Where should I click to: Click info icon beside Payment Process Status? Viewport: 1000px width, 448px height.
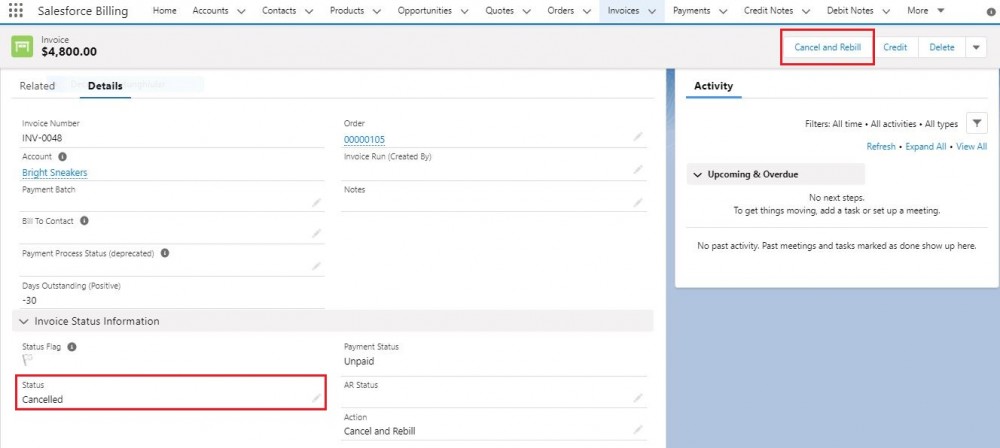(x=165, y=253)
